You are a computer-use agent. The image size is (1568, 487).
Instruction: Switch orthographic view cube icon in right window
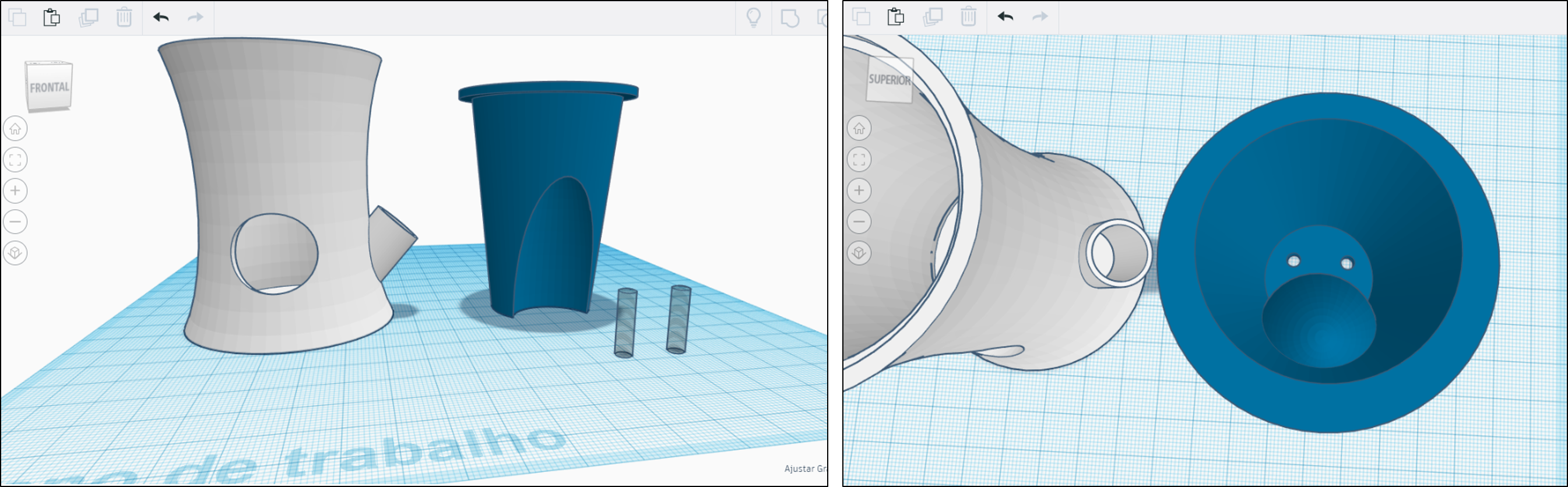tap(859, 253)
